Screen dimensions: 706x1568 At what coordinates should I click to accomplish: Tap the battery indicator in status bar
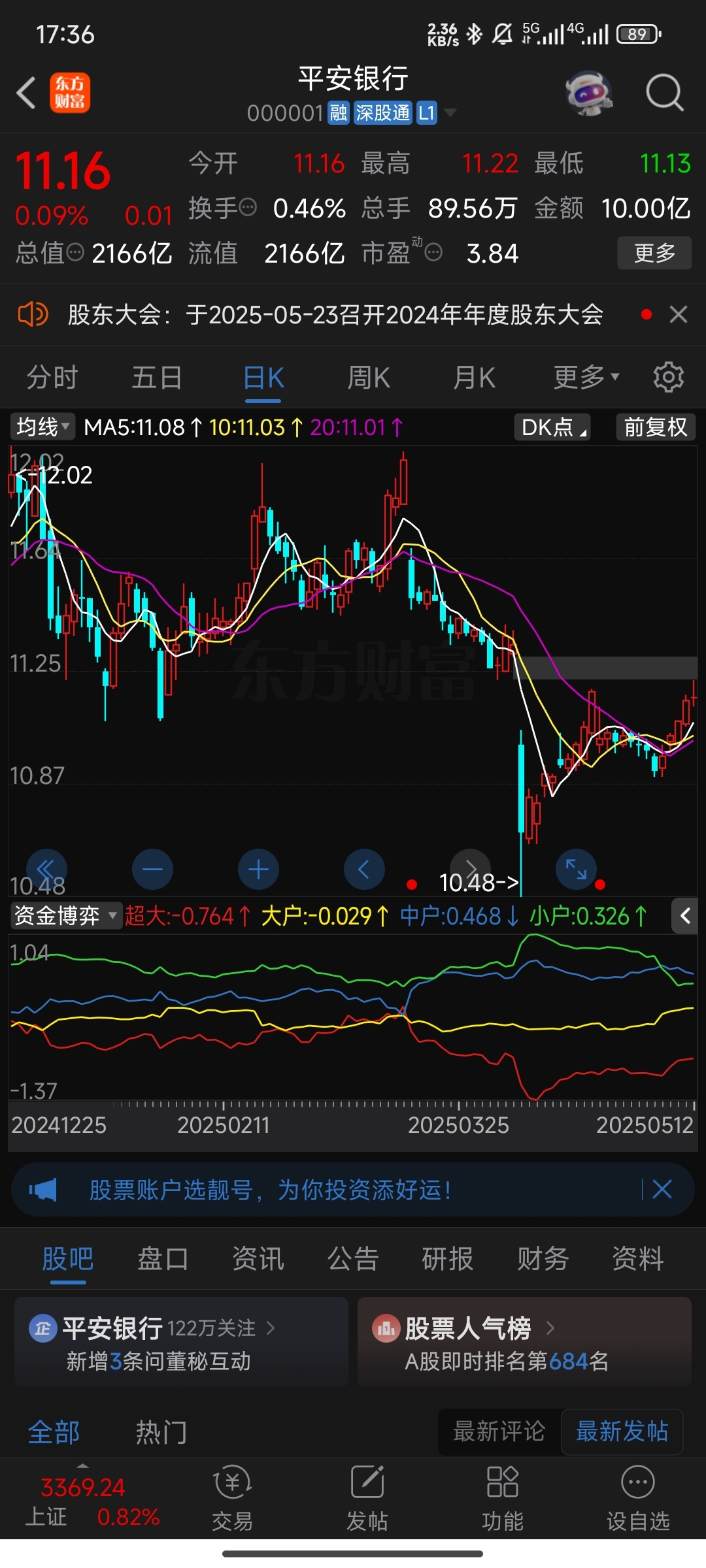point(639,34)
